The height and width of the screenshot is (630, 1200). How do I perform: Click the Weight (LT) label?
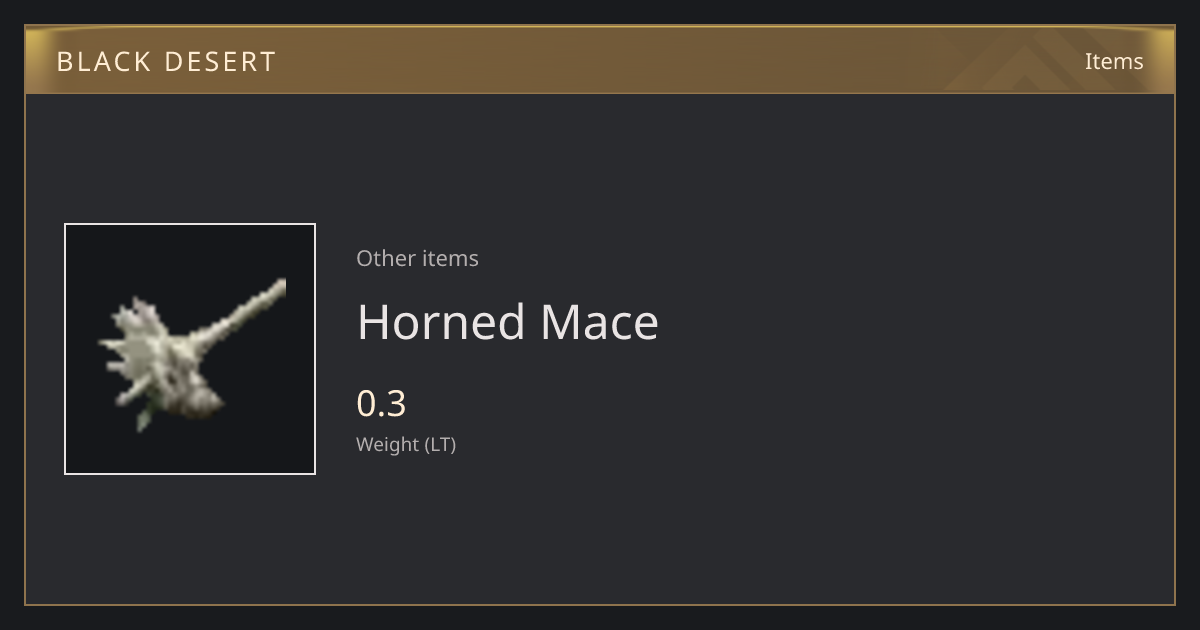(x=406, y=444)
